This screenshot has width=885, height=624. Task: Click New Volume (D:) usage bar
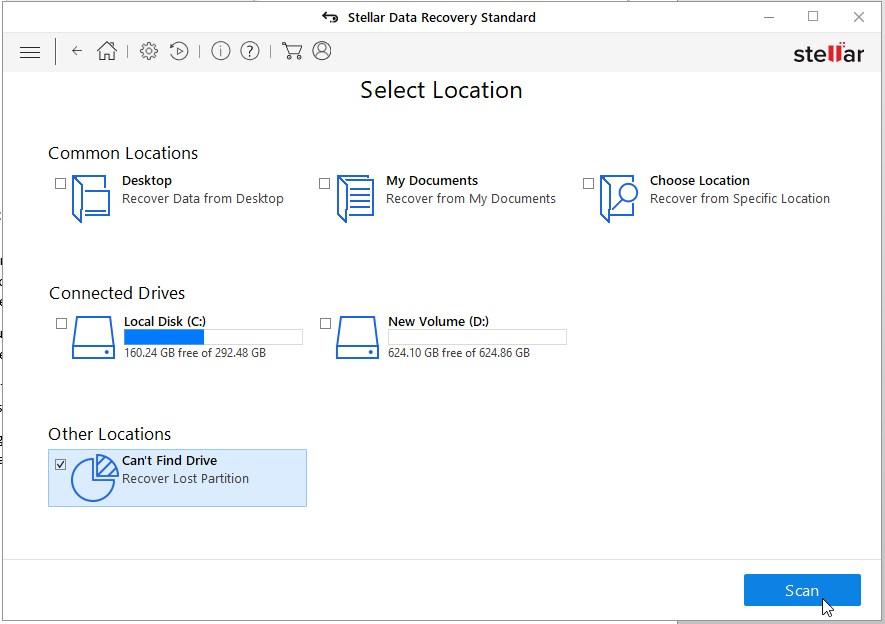pos(477,337)
